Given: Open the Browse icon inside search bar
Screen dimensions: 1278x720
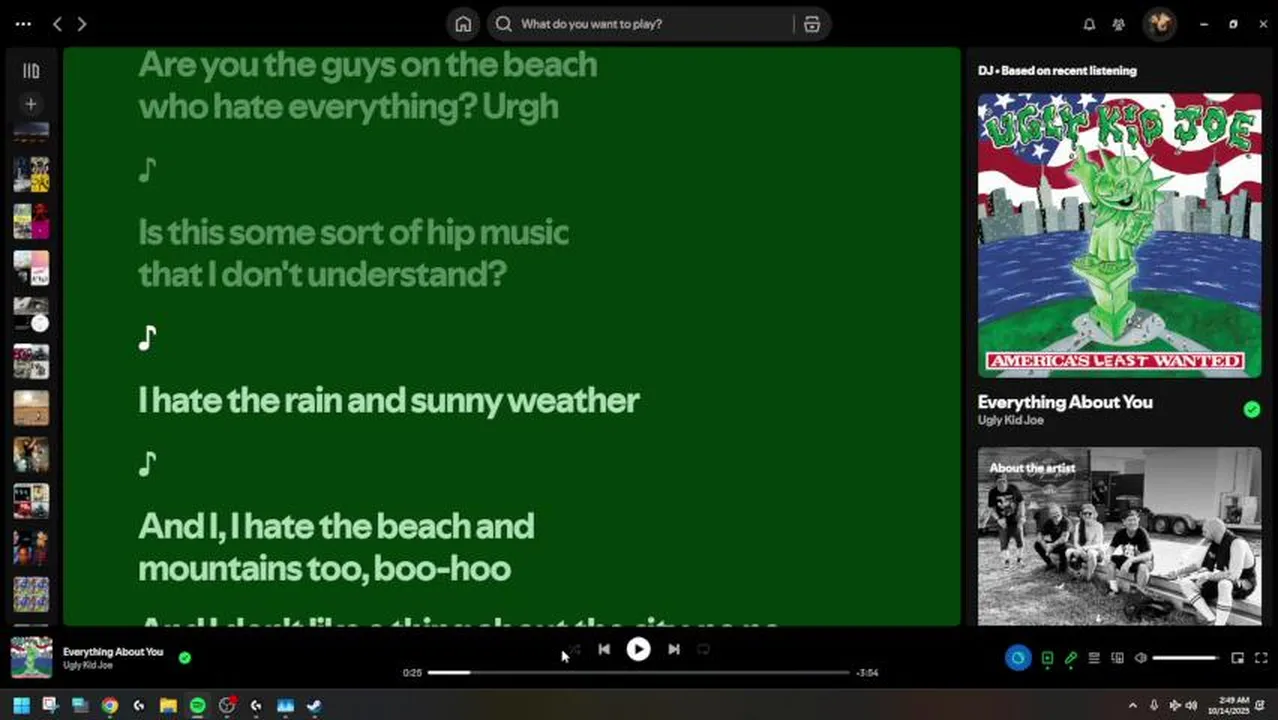Looking at the screenshot, I should (x=812, y=24).
